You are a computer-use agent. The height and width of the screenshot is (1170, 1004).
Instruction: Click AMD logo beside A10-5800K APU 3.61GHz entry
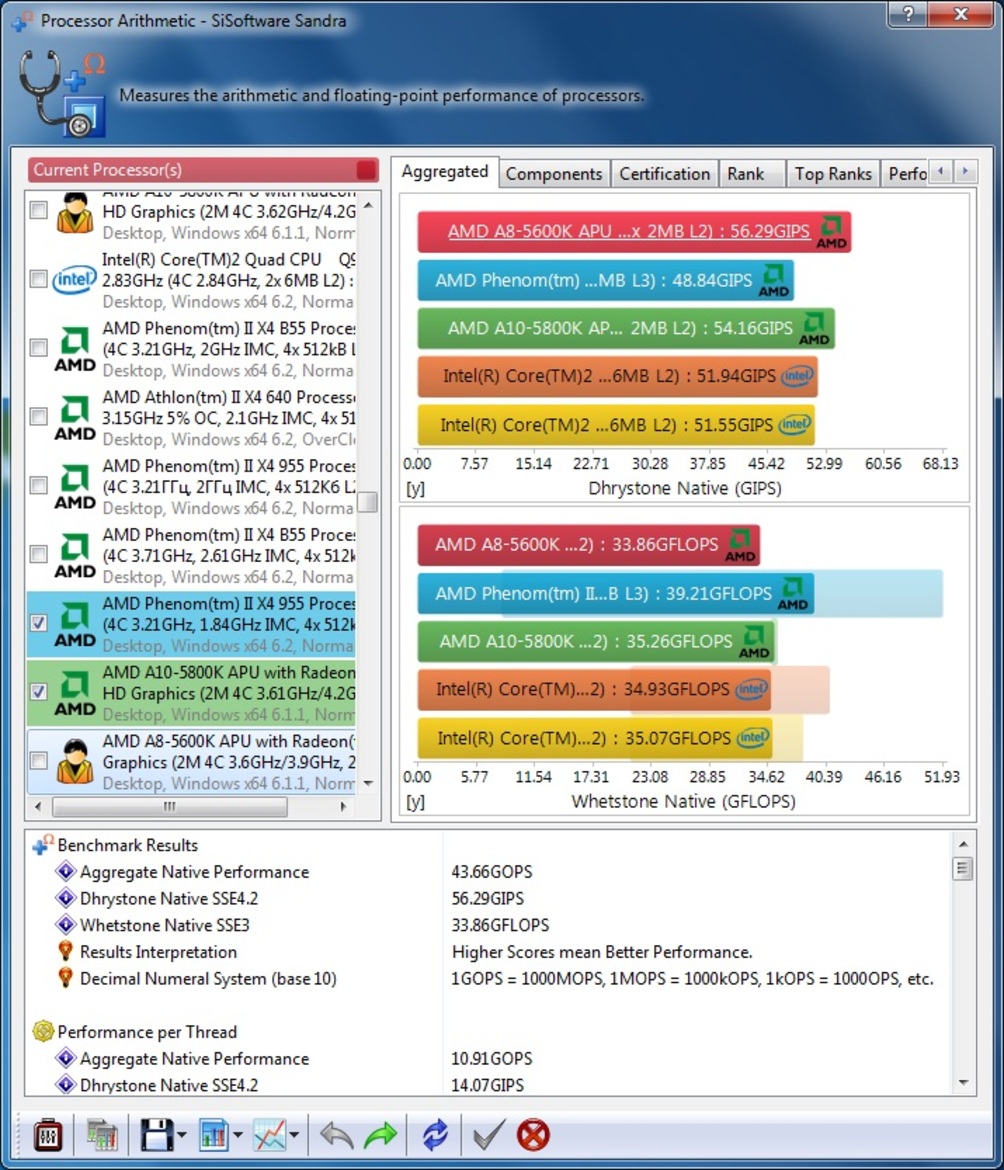(x=75, y=693)
